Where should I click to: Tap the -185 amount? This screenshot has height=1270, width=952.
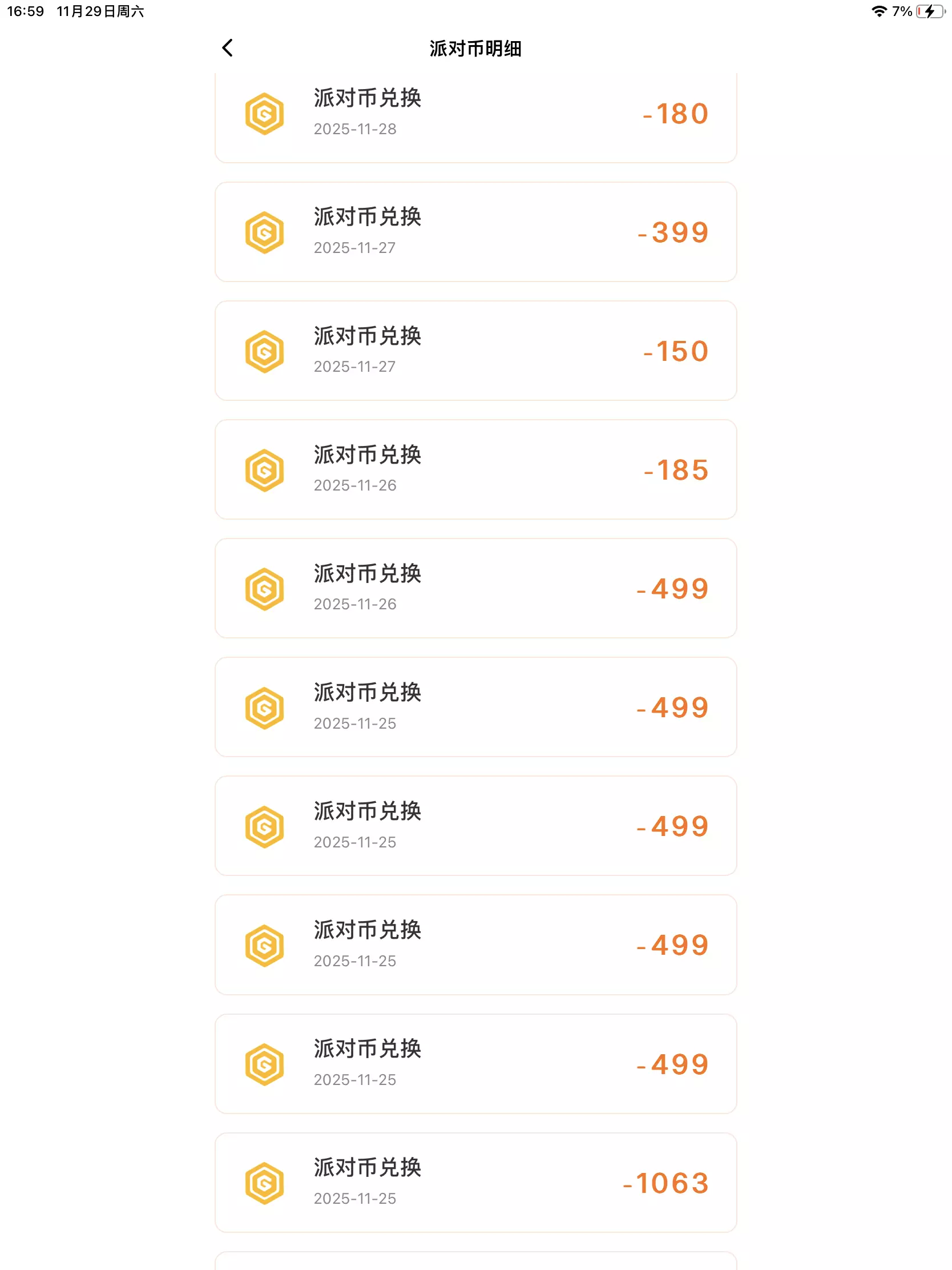tap(675, 470)
